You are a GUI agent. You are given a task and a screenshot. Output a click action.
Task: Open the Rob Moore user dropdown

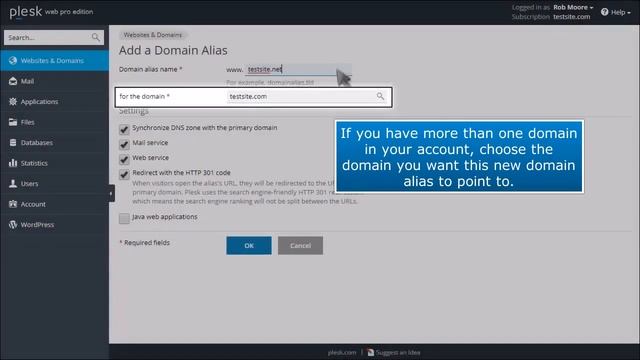(x=573, y=7)
